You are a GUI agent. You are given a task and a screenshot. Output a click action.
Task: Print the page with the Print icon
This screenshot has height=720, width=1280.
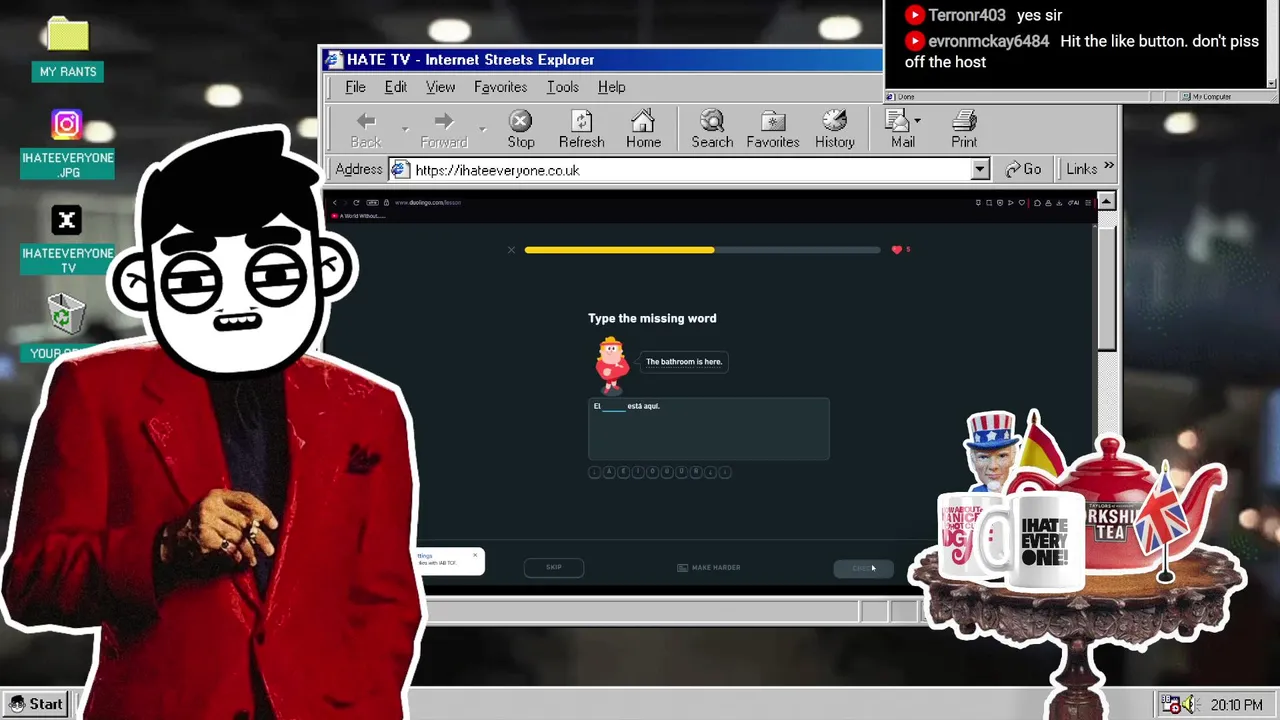[x=964, y=130]
